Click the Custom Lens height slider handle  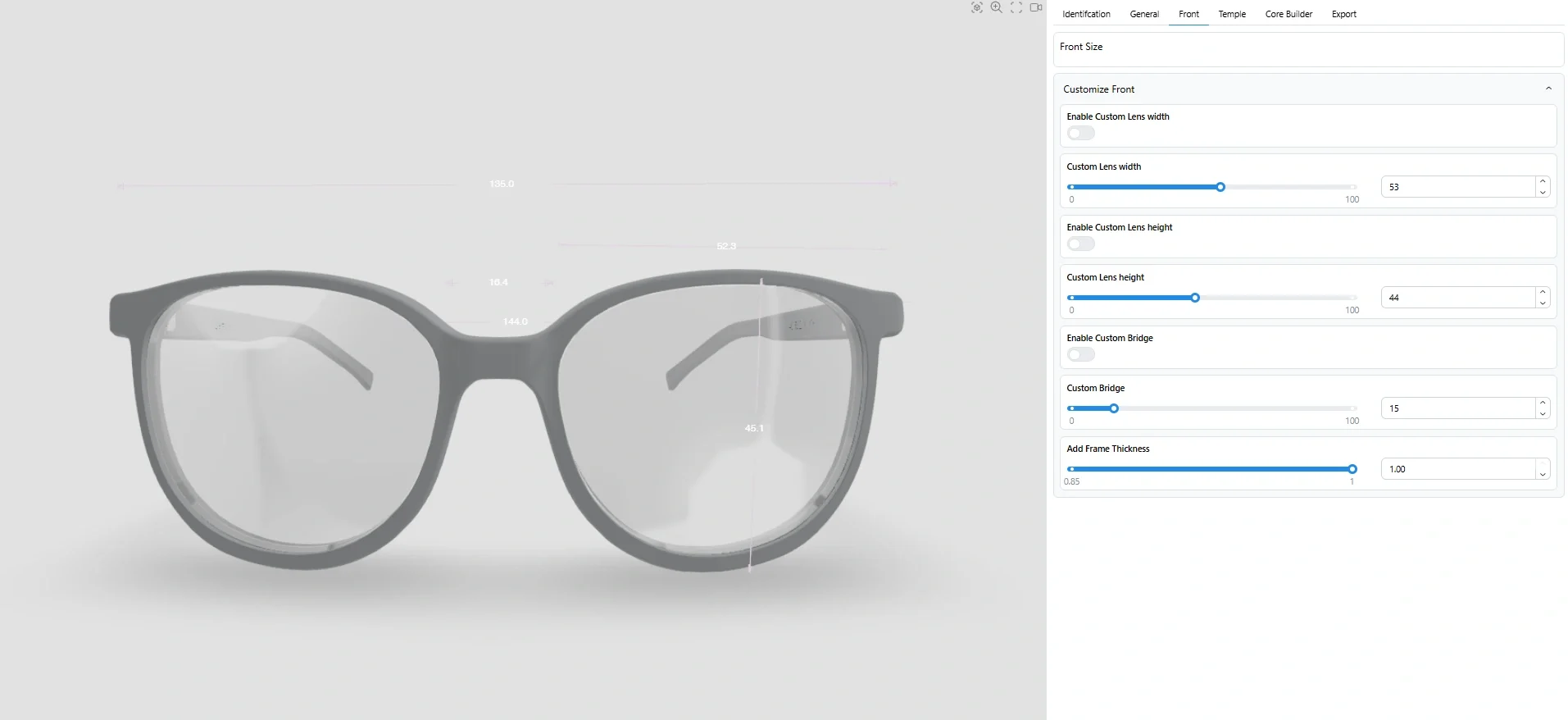pos(1195,298)
